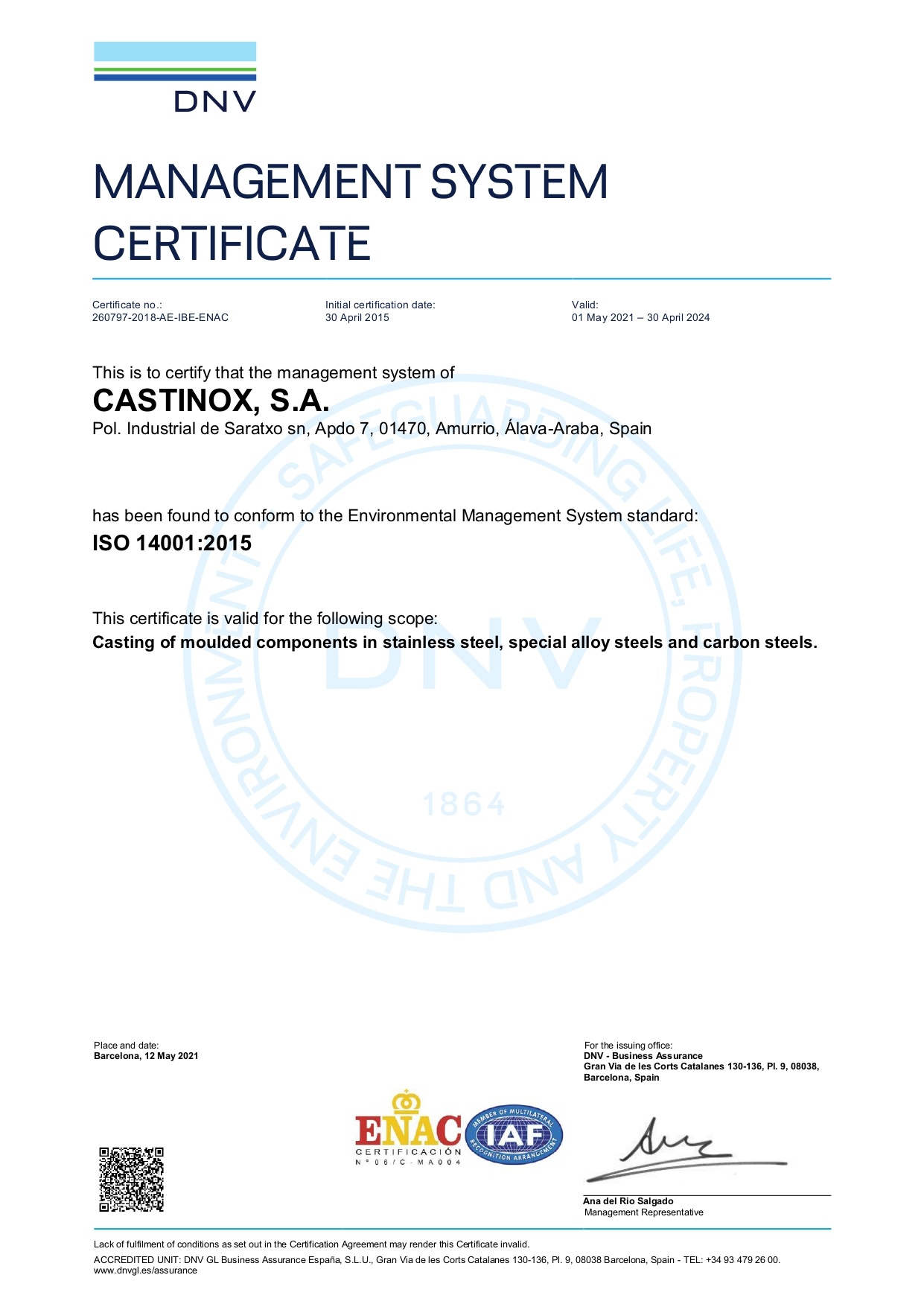
Task: Click the handwritten signature above the name
Action: pos(686,1149)
